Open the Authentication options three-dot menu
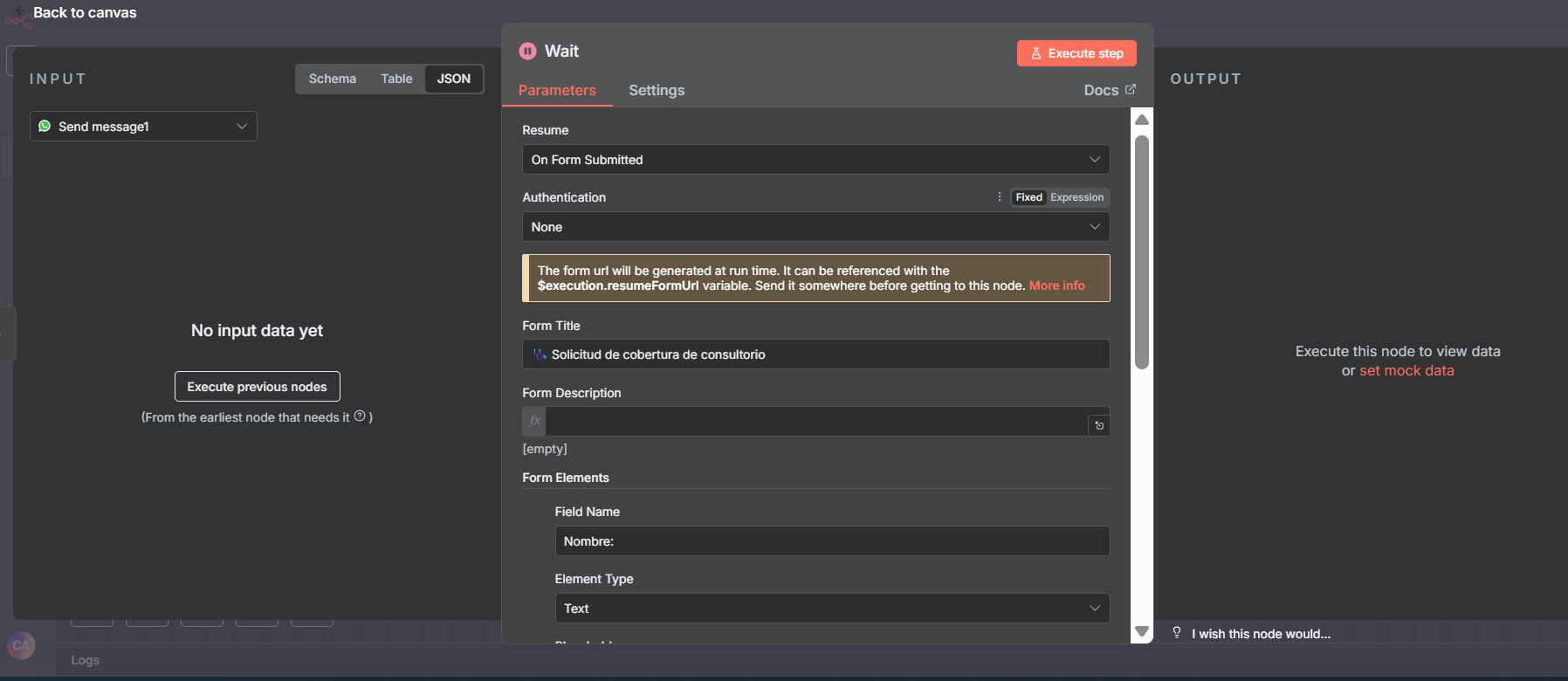The image size is (1568, 681). coord(999,197)
